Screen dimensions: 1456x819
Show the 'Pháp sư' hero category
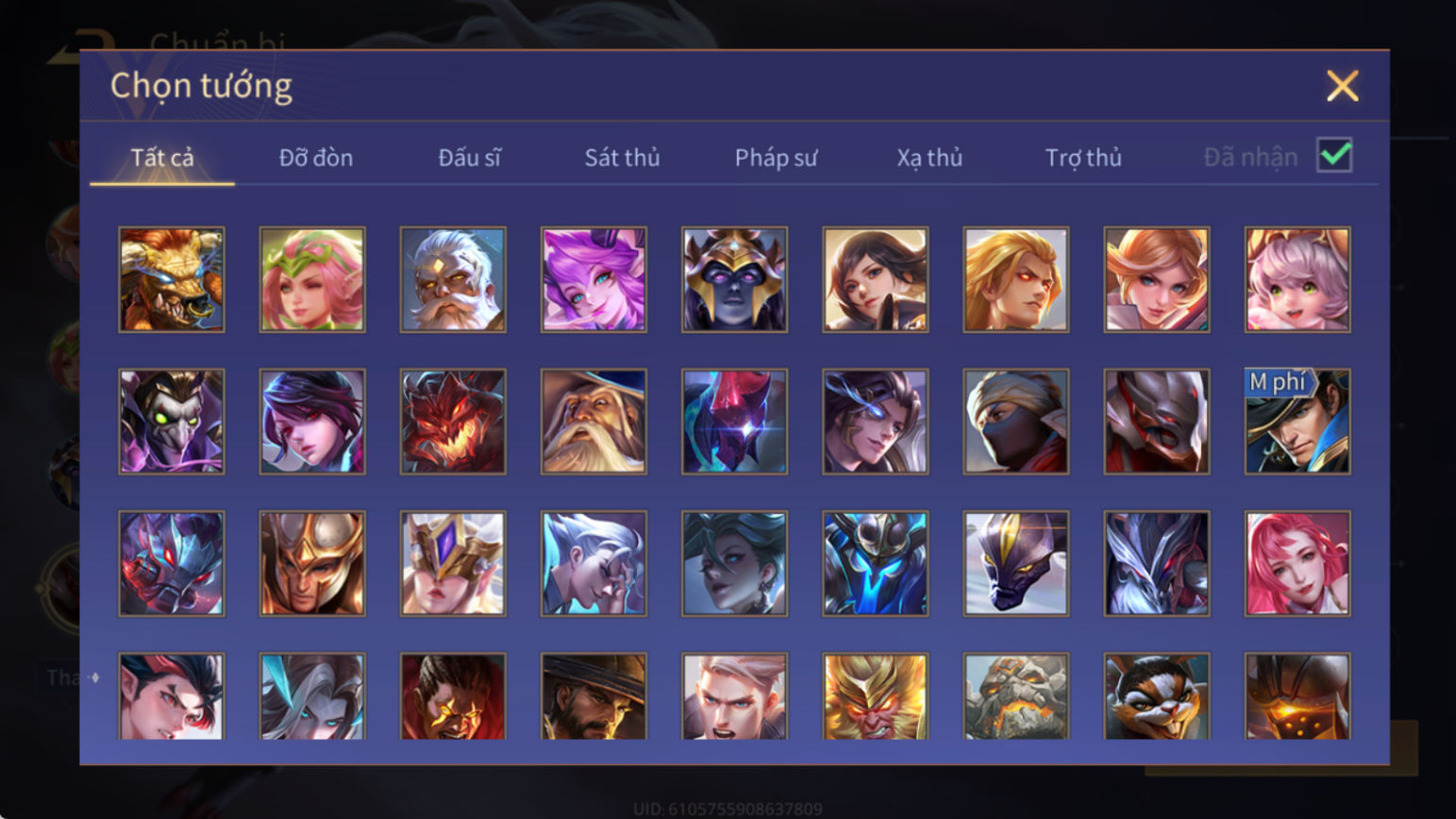coord(776,158)
